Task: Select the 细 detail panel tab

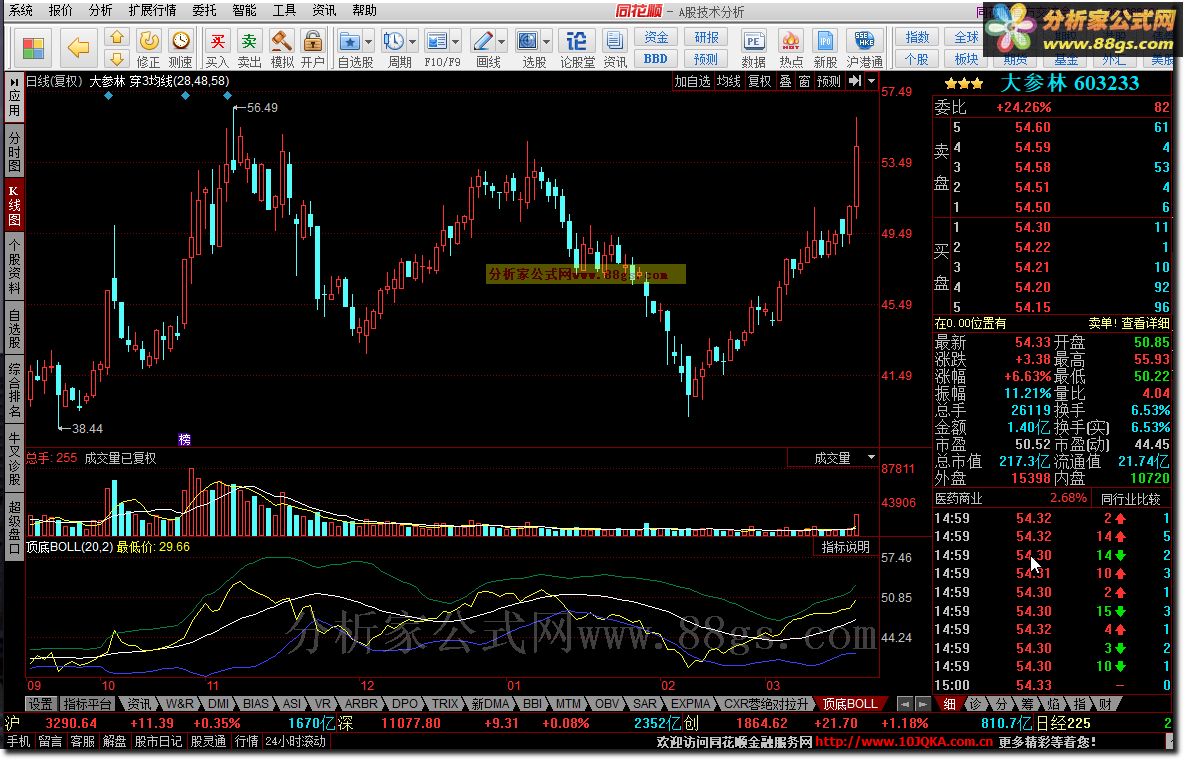Action: click(x=949, y=704)
